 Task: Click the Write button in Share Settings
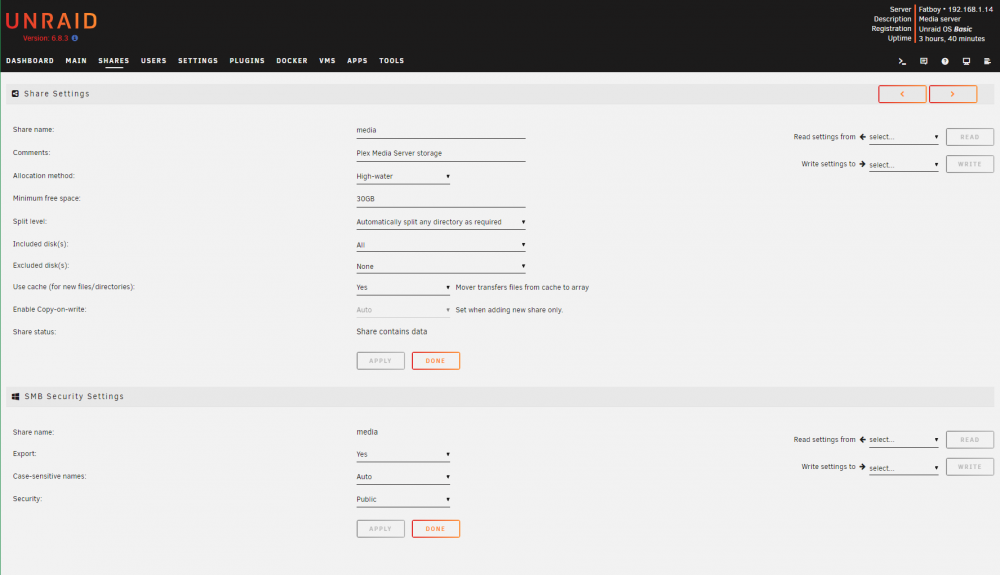(x=969, y=164)
